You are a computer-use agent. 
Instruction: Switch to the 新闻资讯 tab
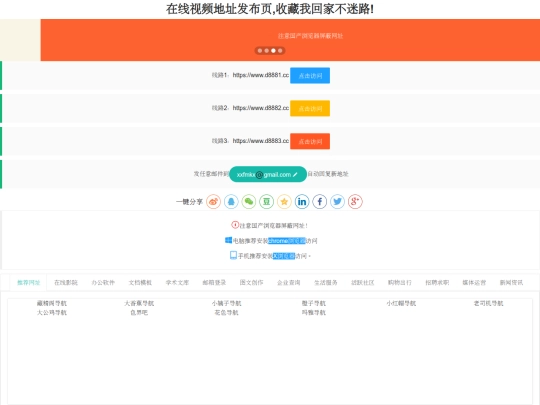(x=511, y=283)
